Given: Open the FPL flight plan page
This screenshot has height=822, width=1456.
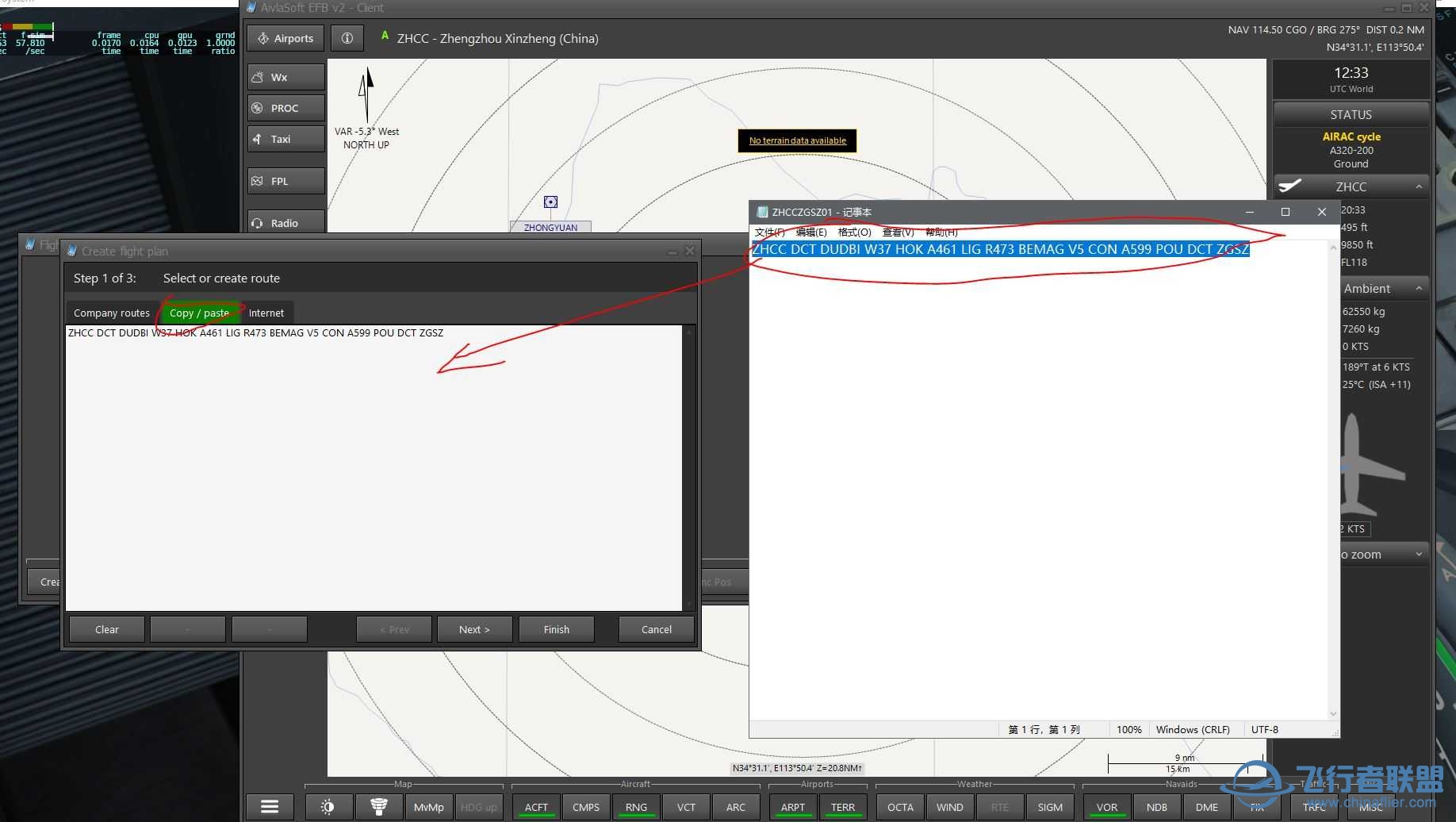Looking at the screenshot, I should pos(285,181).
